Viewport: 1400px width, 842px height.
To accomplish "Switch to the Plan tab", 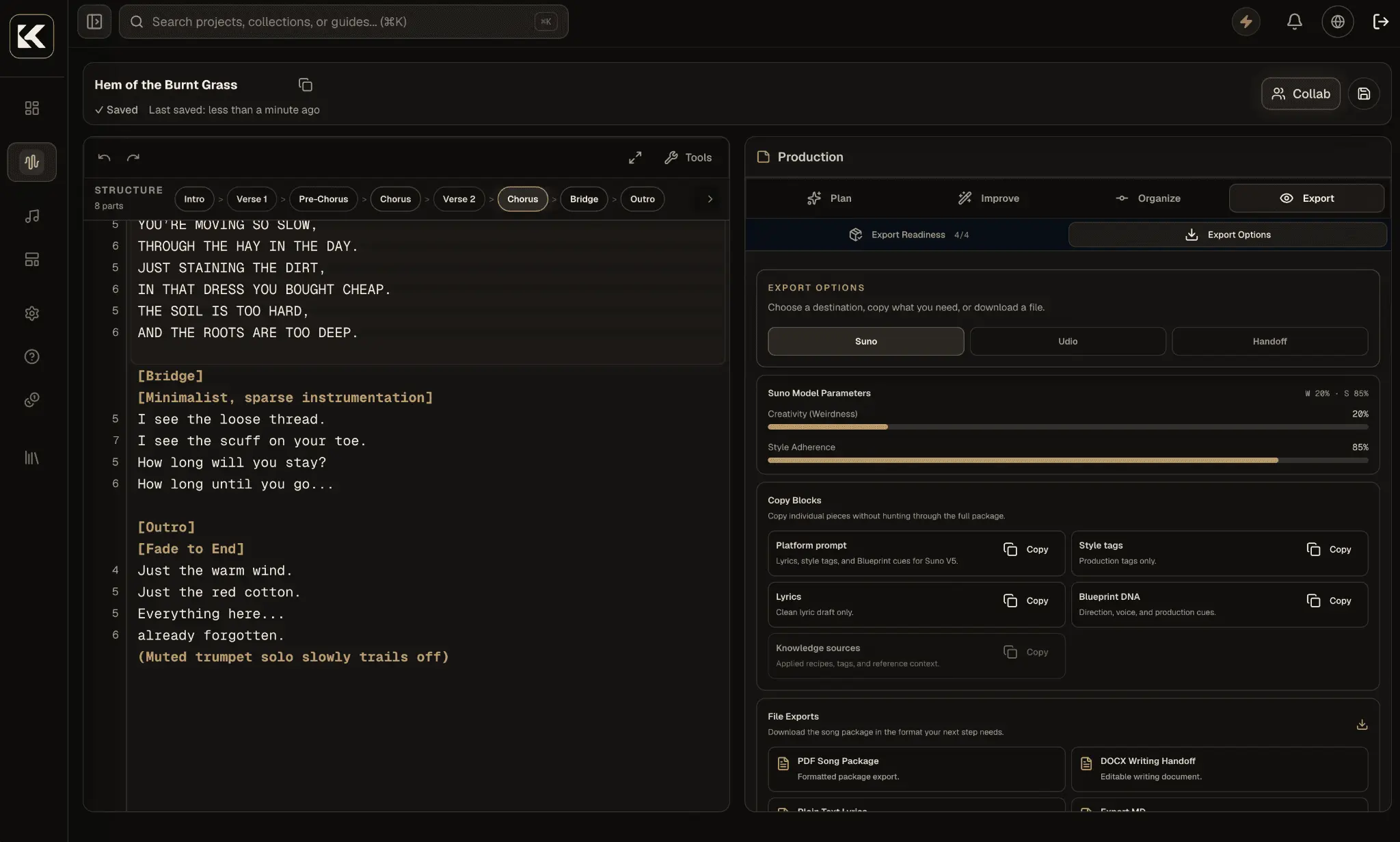I will [829, 198].
